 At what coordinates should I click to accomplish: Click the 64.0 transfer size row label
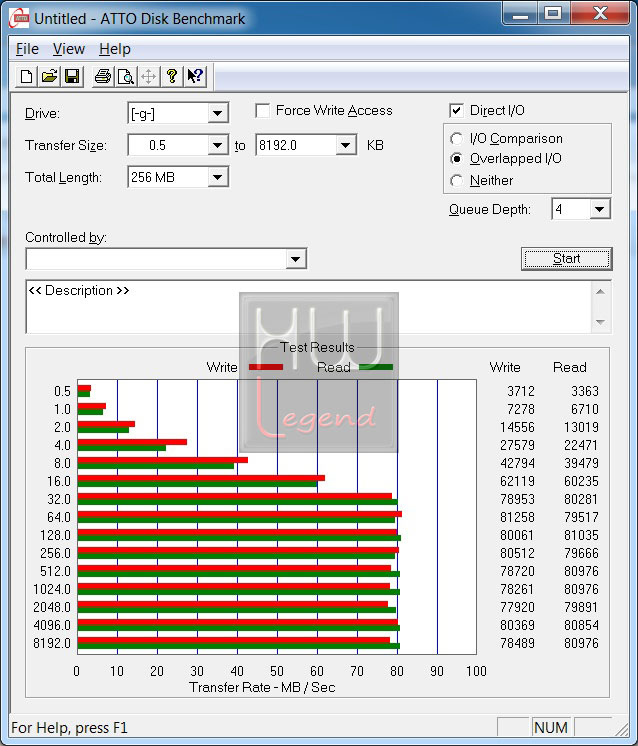coord(59,517)
